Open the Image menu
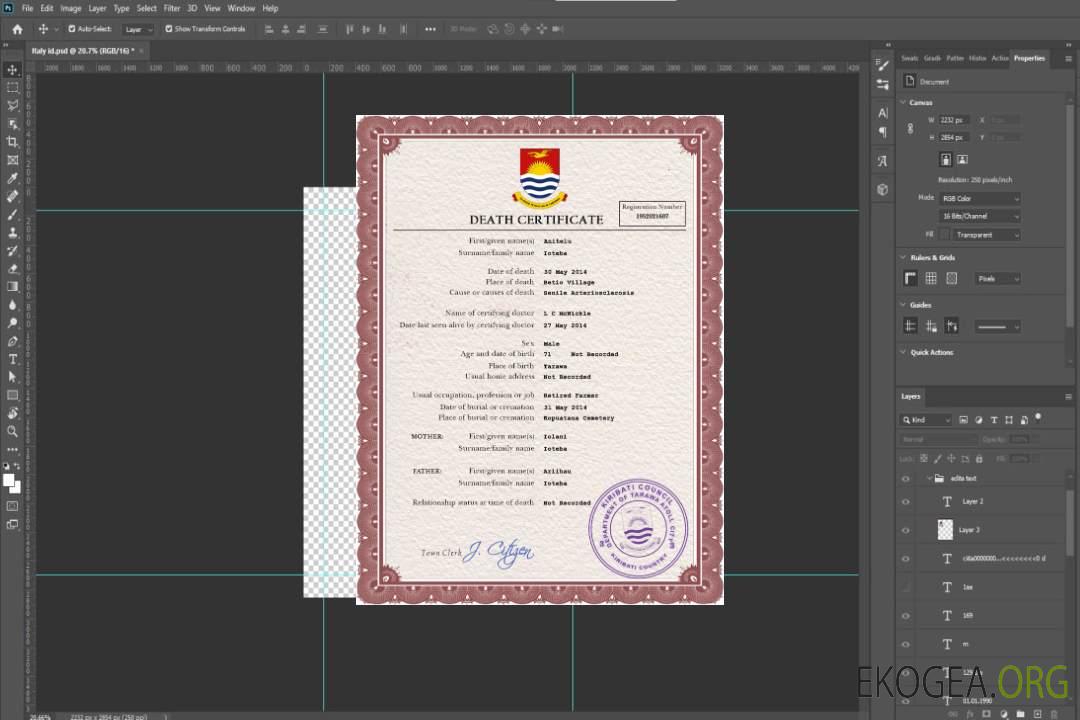 click(71, 8)
